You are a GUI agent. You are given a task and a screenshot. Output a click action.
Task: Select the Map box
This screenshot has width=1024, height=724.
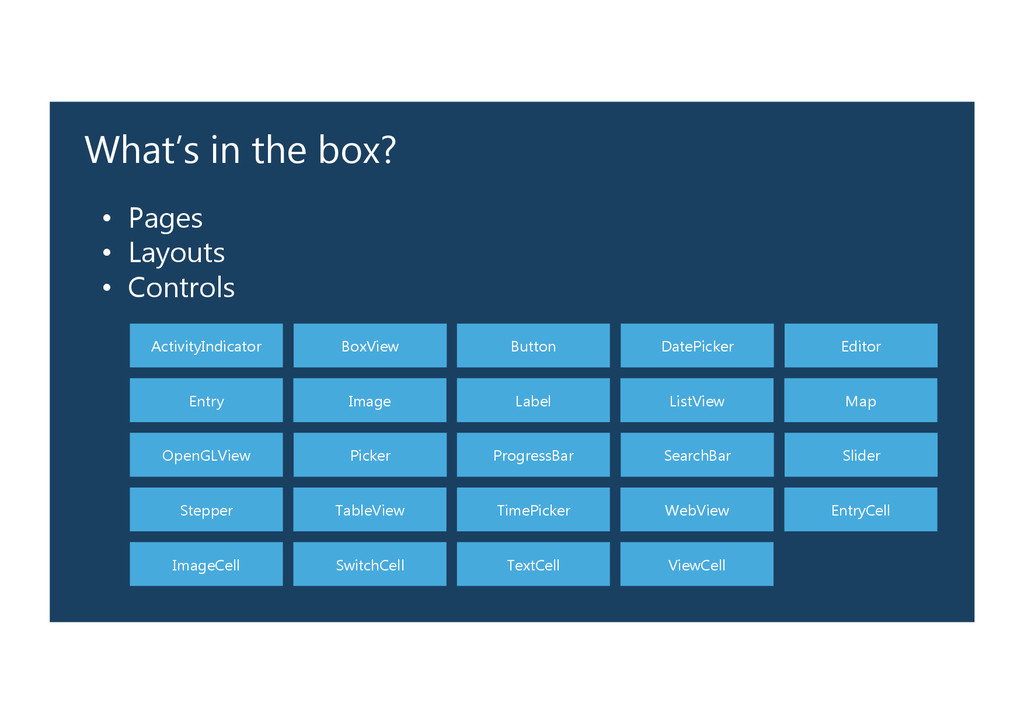coord(861,400)
